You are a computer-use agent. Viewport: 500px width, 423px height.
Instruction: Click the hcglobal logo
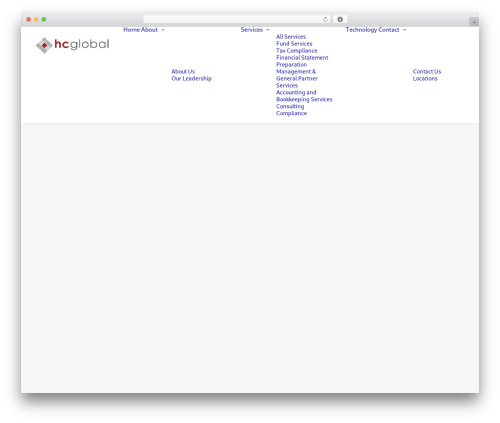73,45
